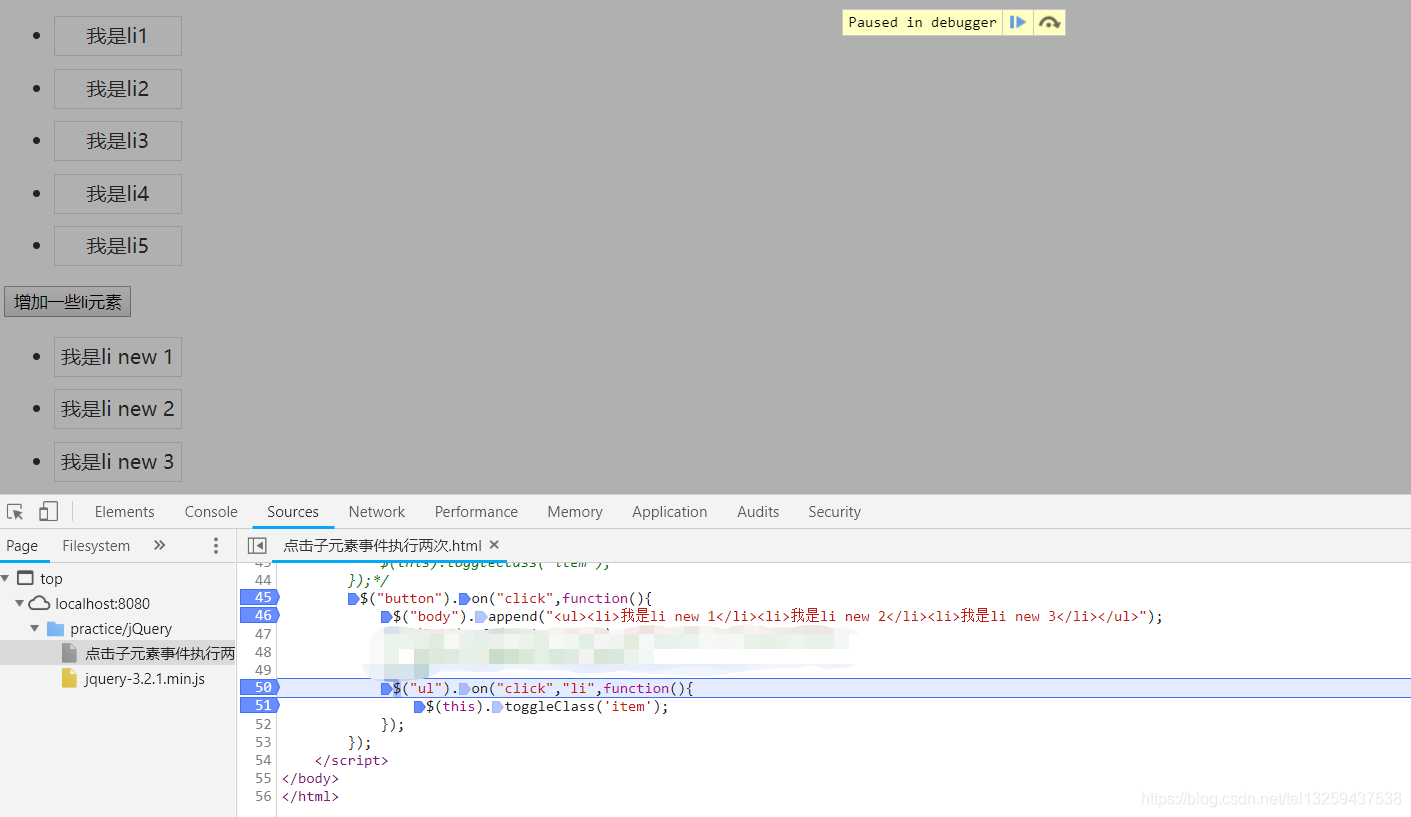Open the Performance tab
1411x817 pixels.
[x=476, y=512]
